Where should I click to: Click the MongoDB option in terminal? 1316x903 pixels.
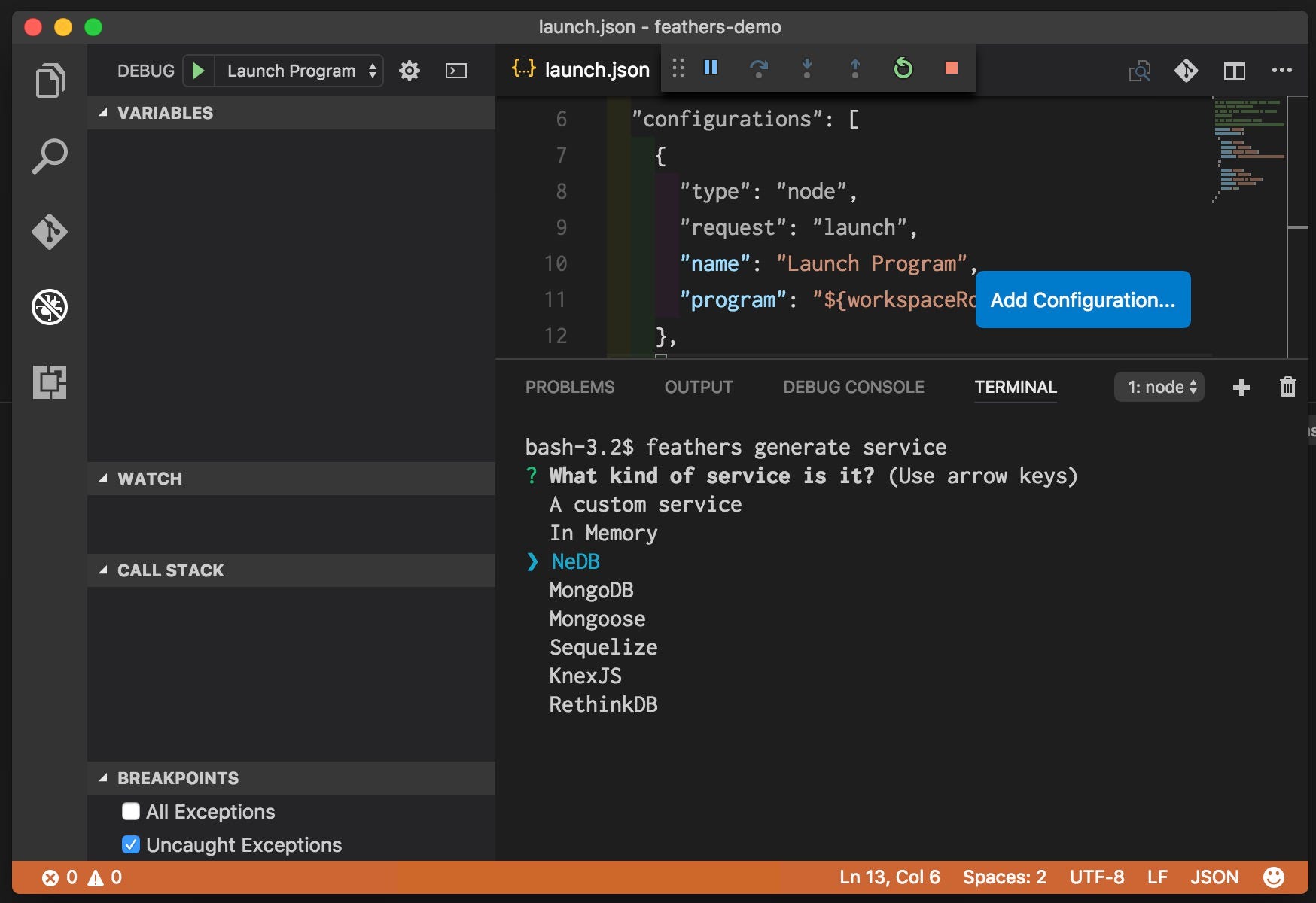click(591, 590)
